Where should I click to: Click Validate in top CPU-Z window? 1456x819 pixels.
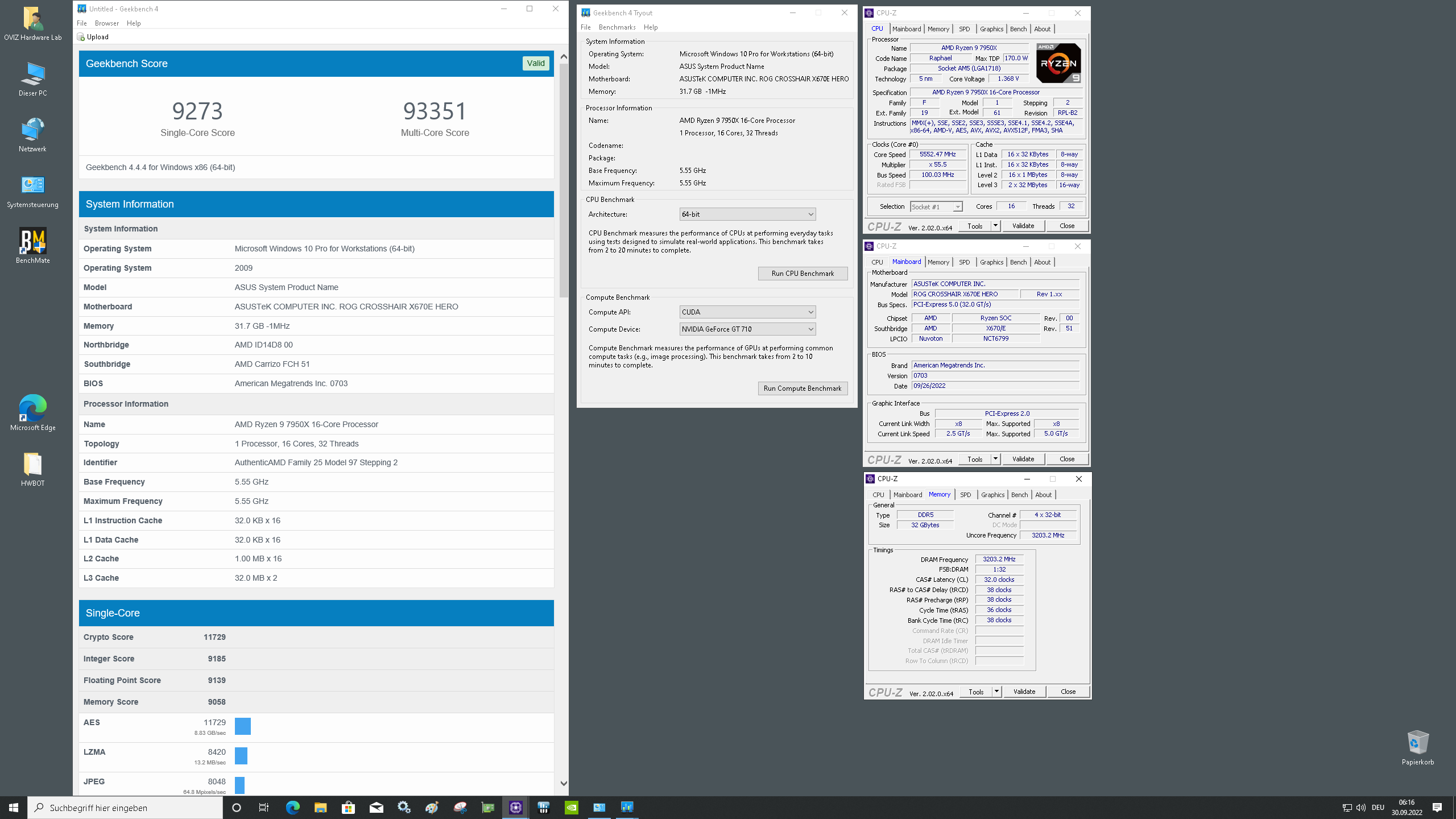pyautogui.click(x=1023, y=226)
